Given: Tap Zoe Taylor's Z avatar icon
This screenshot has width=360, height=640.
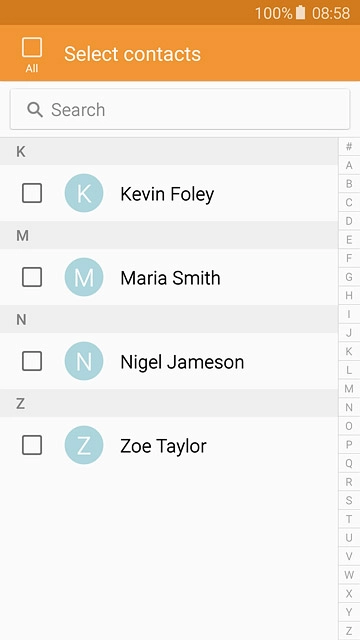Looking at the screenshot, I should [84, 445].
